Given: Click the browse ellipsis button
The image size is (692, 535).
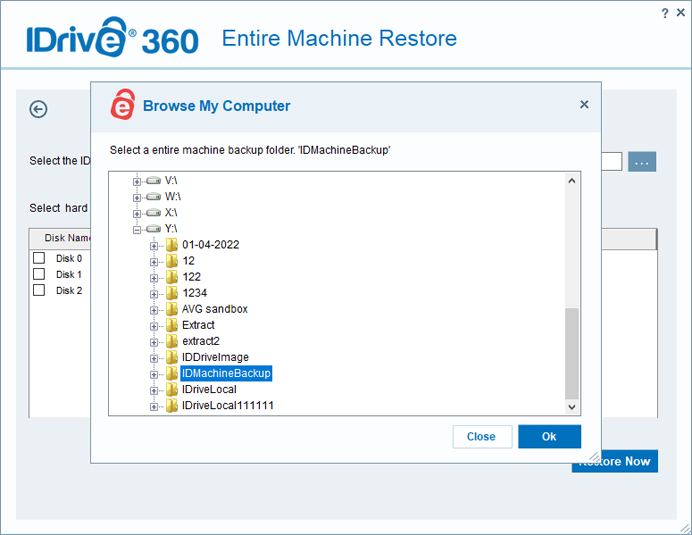Looking at the screenshot, I should point(642,162).
